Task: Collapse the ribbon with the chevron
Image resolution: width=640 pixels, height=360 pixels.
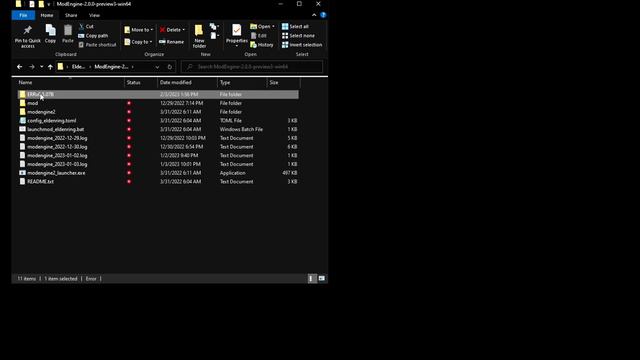Action: [x=314, y=15]
